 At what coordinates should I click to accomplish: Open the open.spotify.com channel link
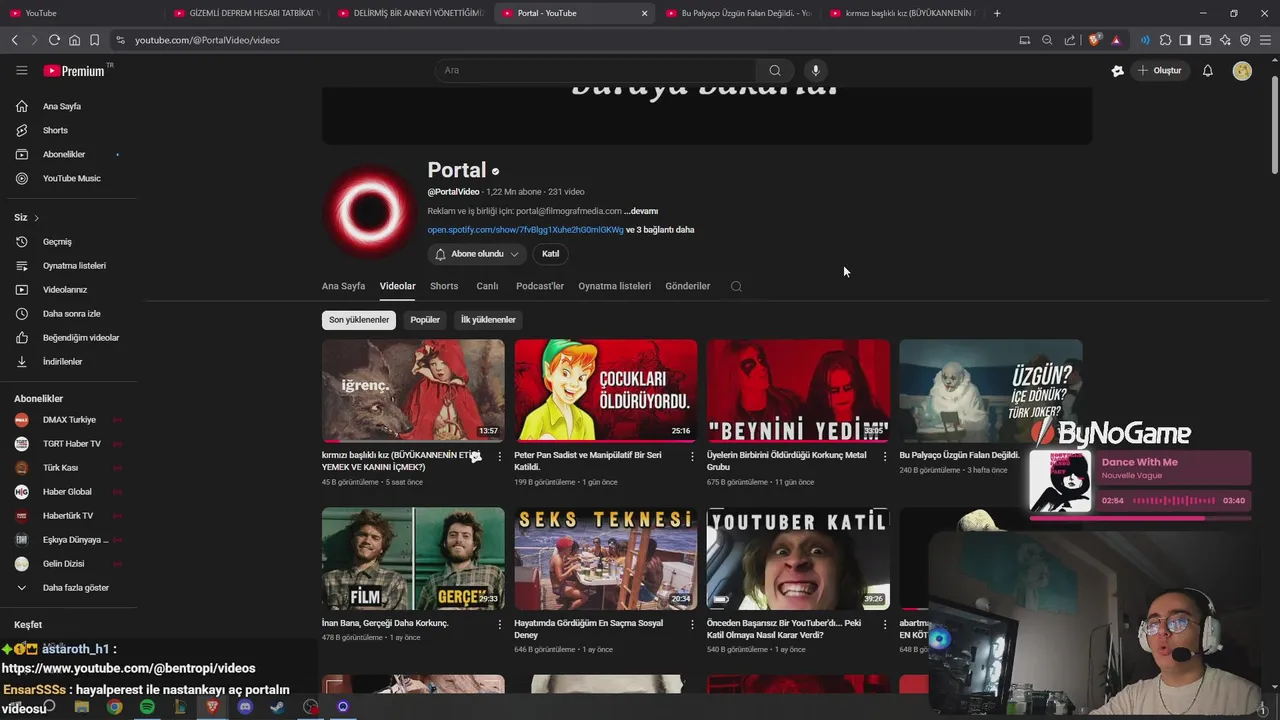[525, 230]
